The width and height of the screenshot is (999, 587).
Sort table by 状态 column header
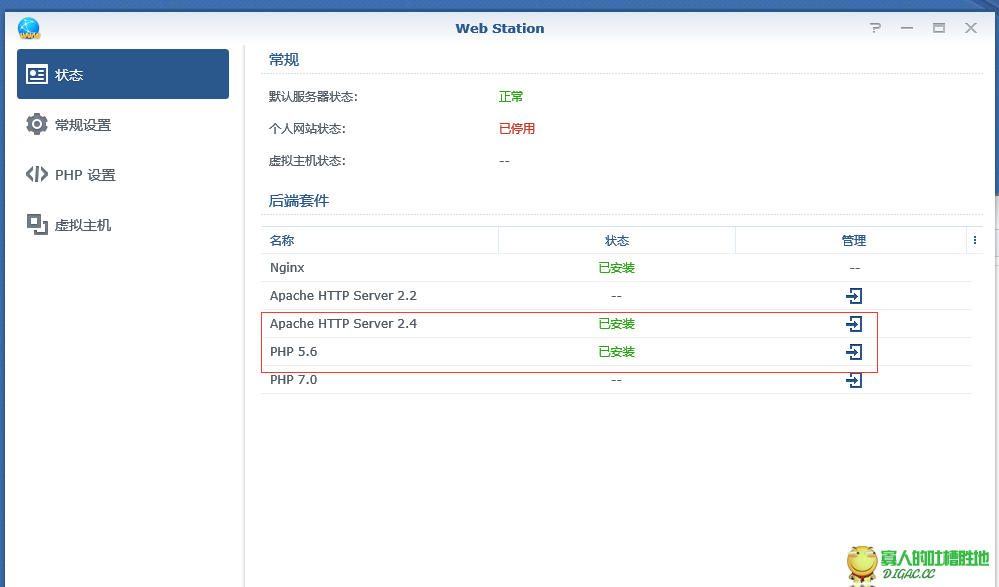pyautogui.click(x=617, y=240)
